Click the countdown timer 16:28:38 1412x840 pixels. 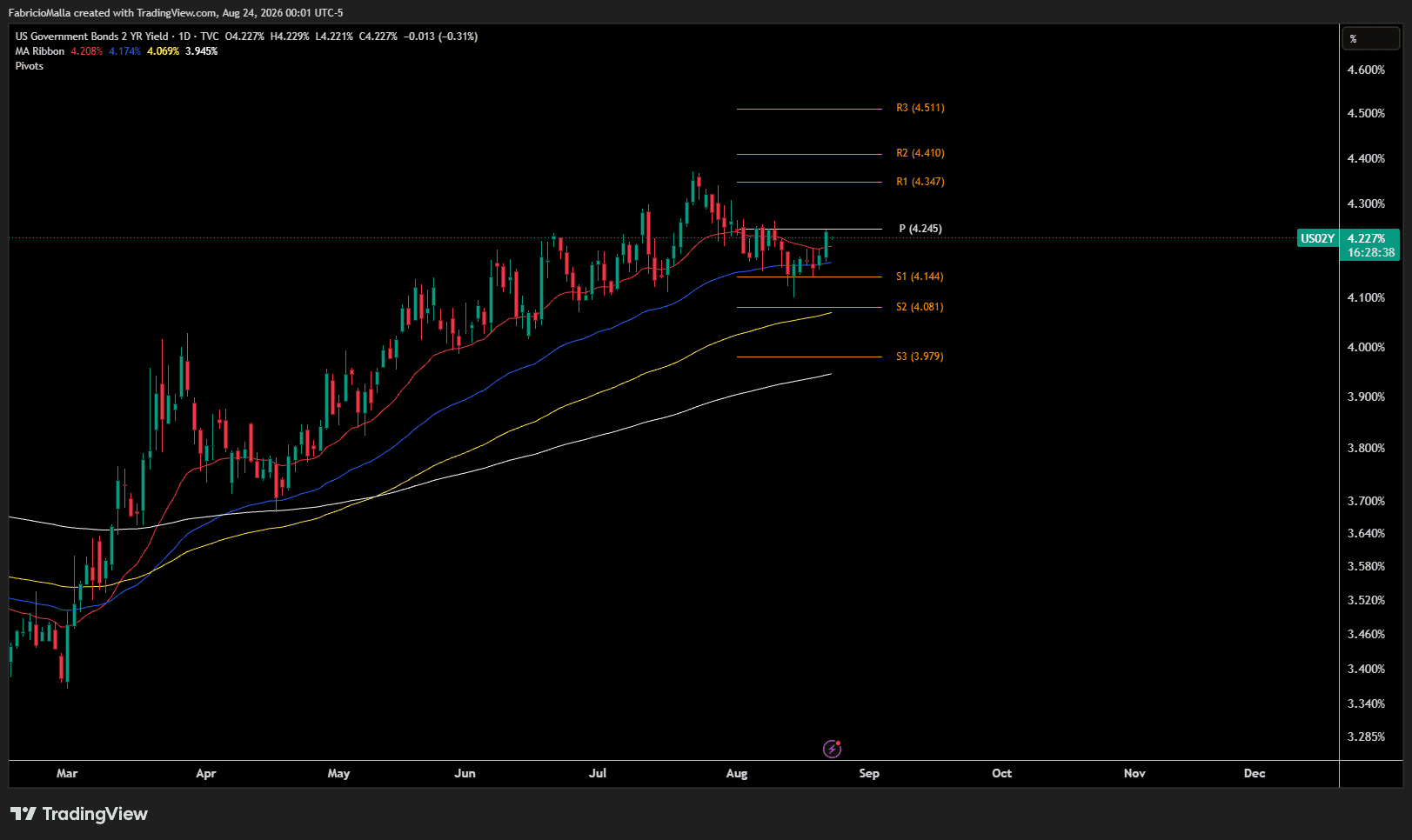click(x=1371, y=253)
